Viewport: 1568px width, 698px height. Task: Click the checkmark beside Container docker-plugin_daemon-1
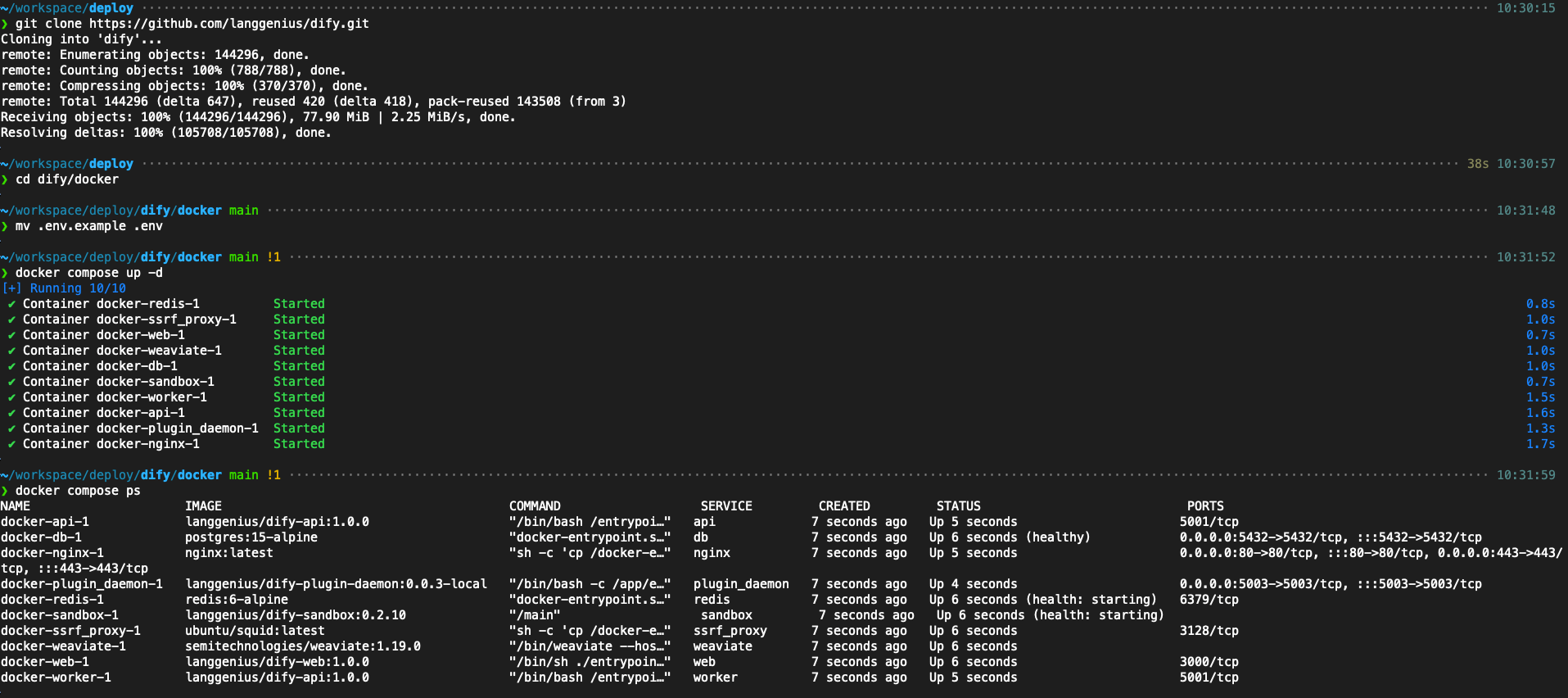click(x=11, y=428)
